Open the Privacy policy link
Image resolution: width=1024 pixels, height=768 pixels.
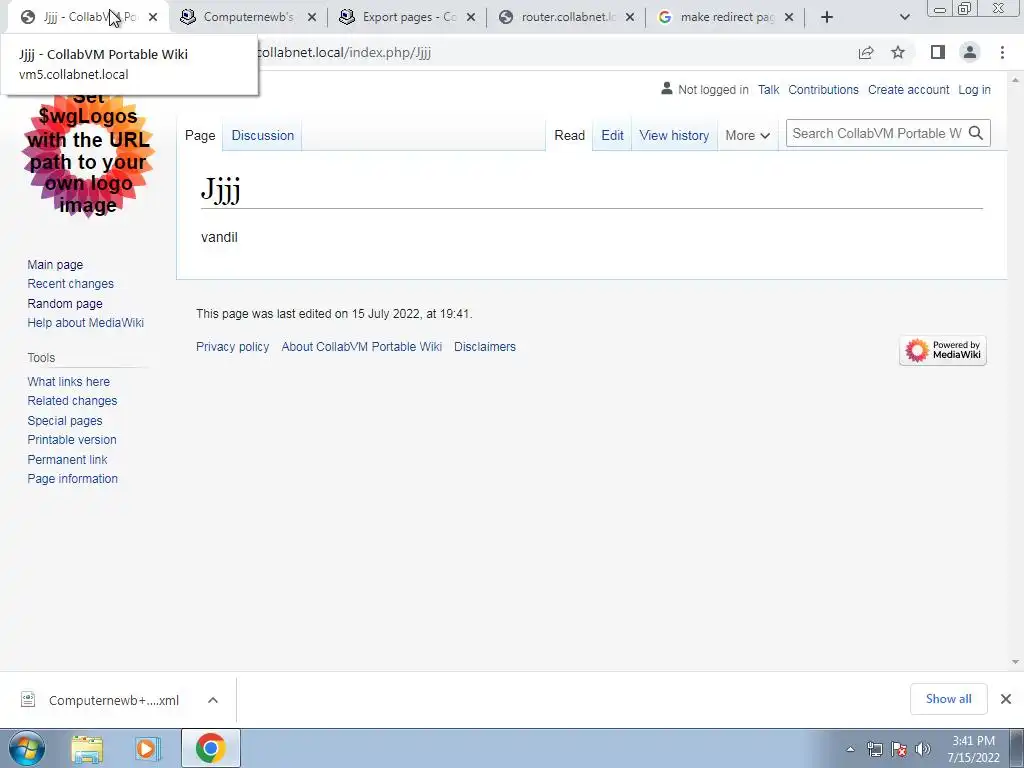pyautogui.click(x=232, y=347)
